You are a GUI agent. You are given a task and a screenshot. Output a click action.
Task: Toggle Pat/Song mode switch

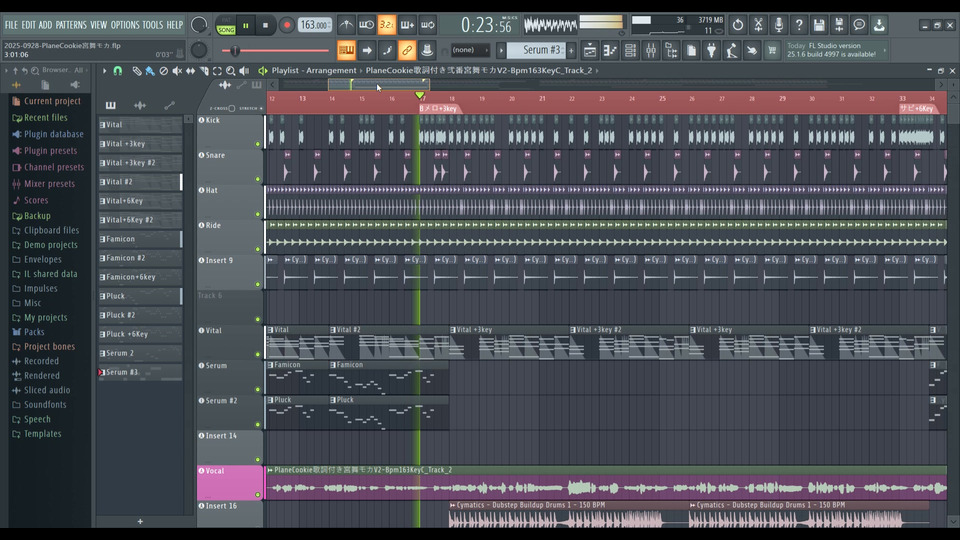point(226,25)
